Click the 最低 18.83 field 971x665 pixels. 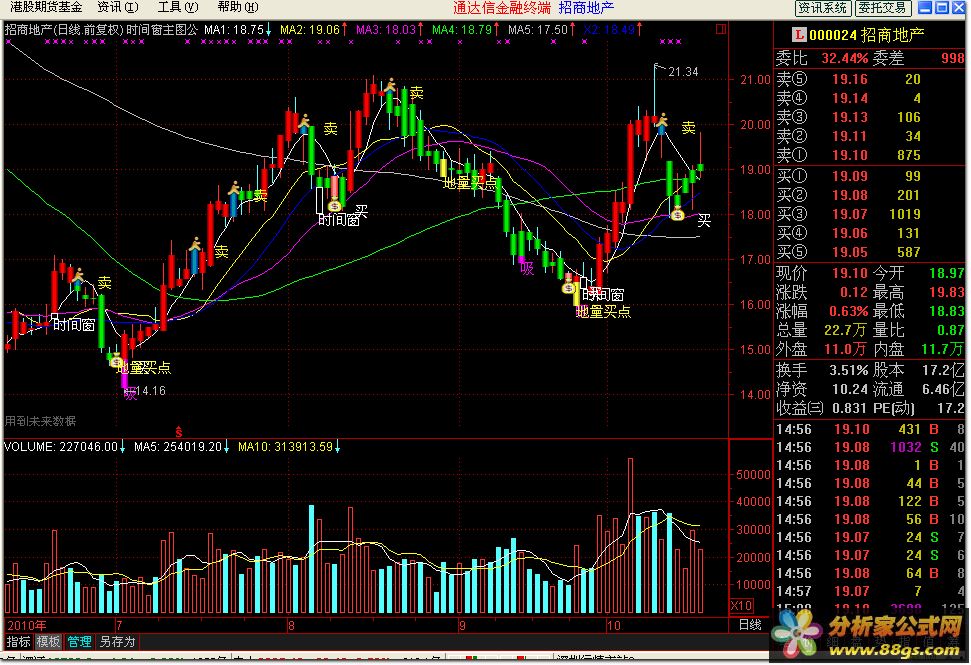(918, 311)
